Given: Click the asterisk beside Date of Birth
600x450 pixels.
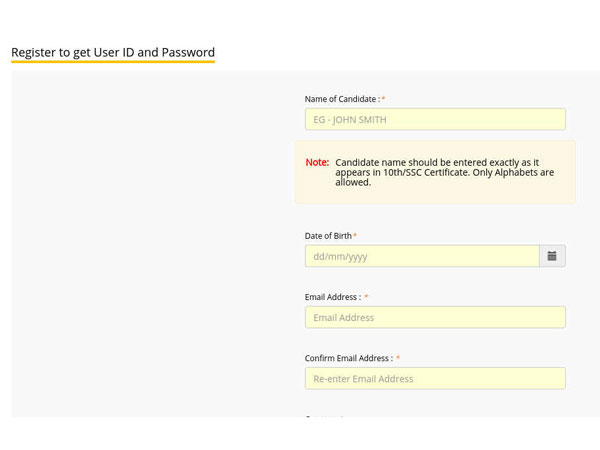Looking at the screenshot, I should coord(355,235).
